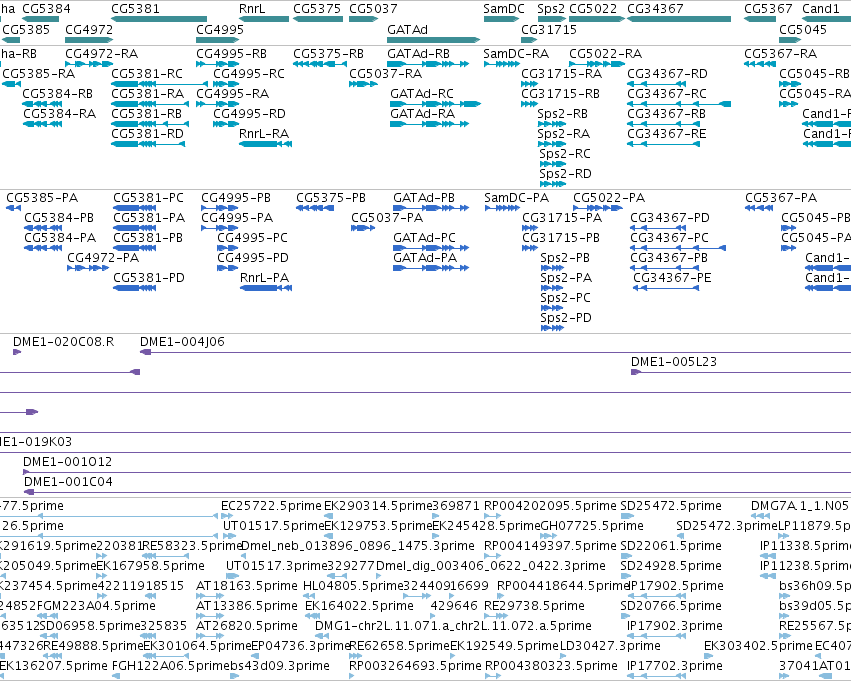
Task: Select transcript CG5022-RA
Action: [606, 54]
